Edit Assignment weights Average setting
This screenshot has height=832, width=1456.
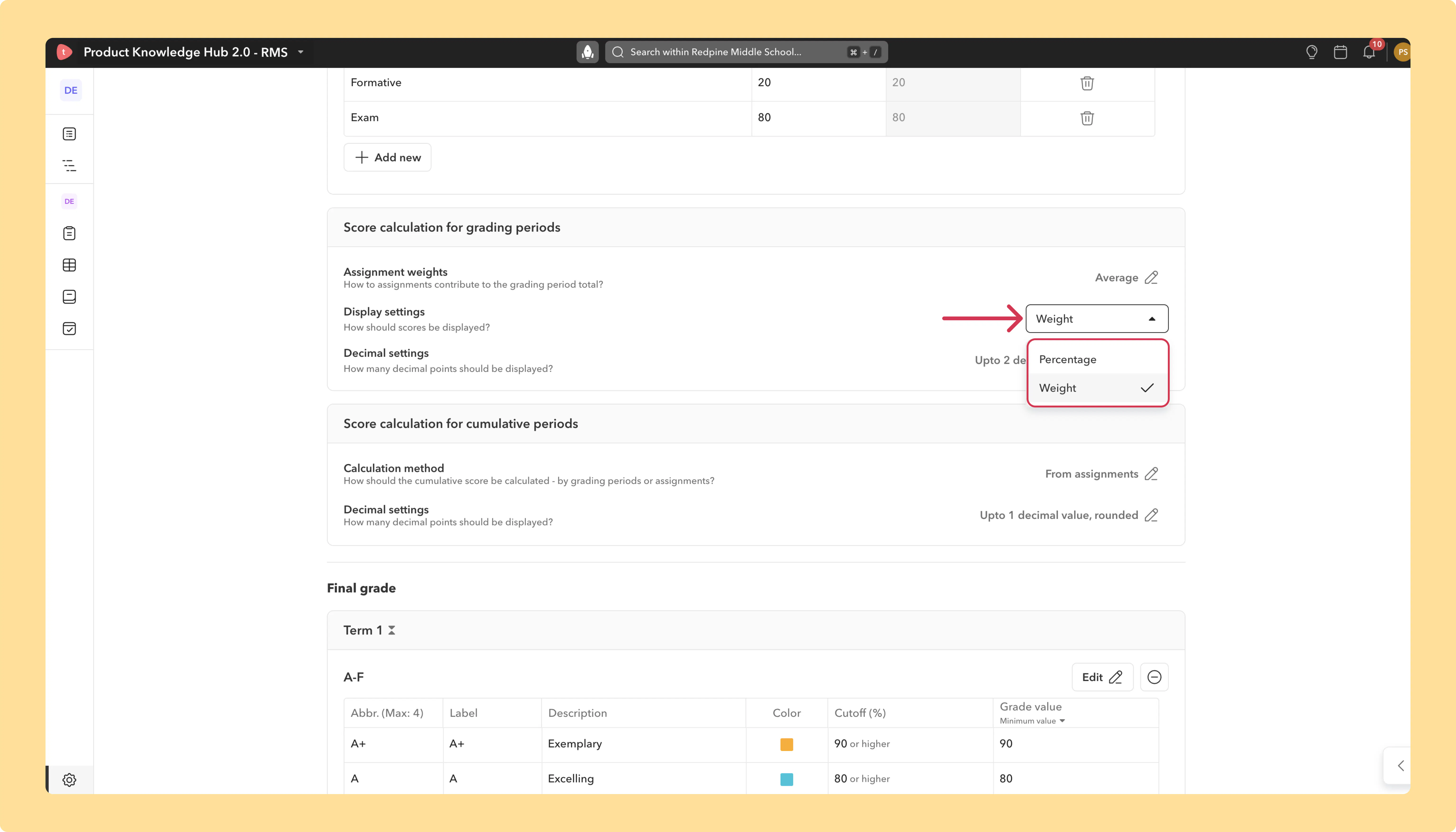coord(1151,278)
